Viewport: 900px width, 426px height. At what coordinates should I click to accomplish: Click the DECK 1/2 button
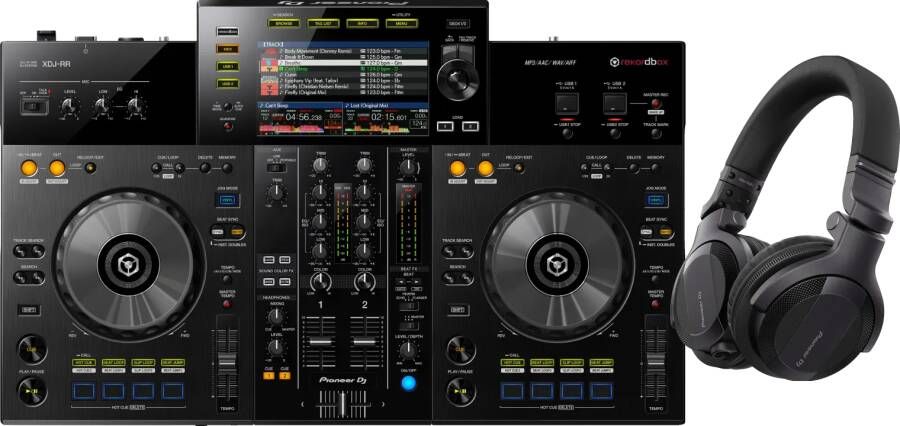tap(457, 24)
